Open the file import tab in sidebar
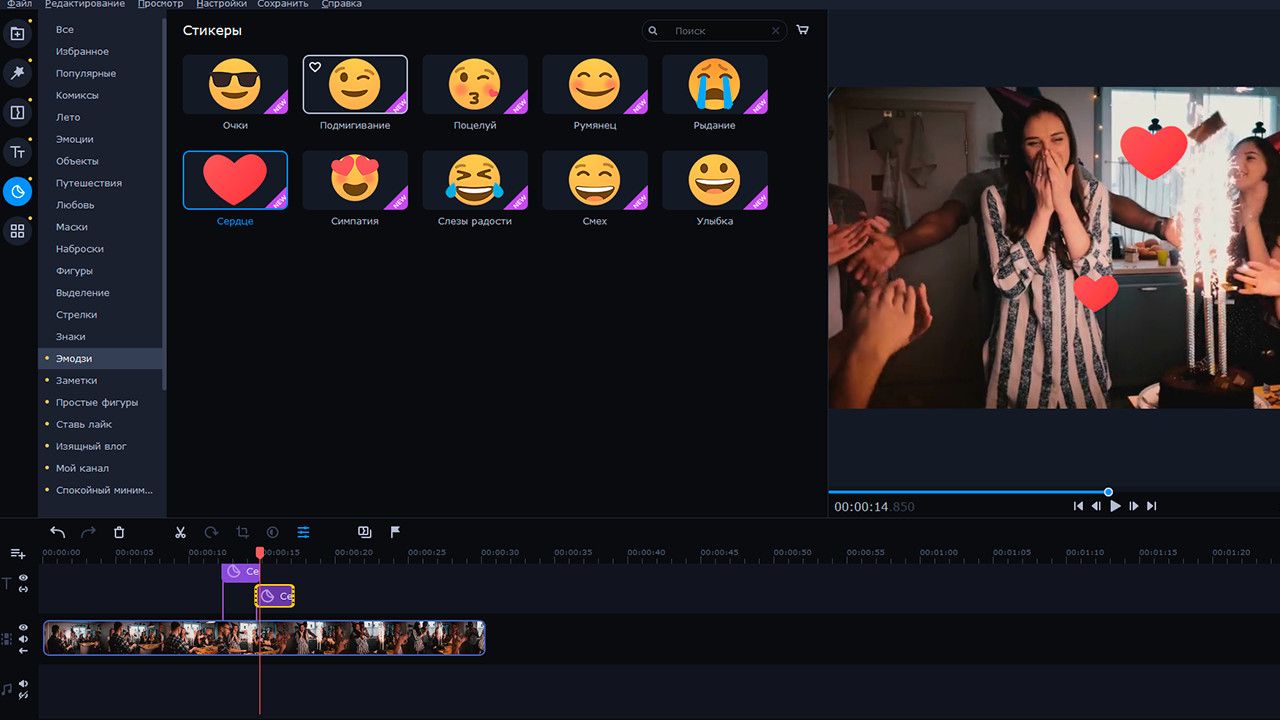Screen dimensions: 1280x720 tap(17, 34)
